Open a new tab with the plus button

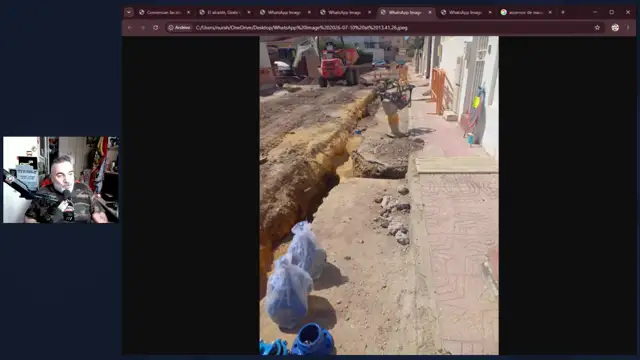click(x=563, y=12)
